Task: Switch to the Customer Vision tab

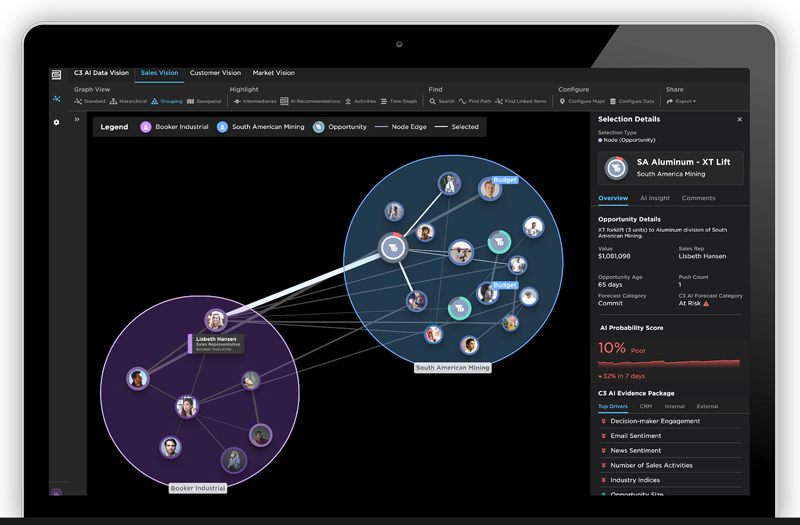Action: coord(216,73)
